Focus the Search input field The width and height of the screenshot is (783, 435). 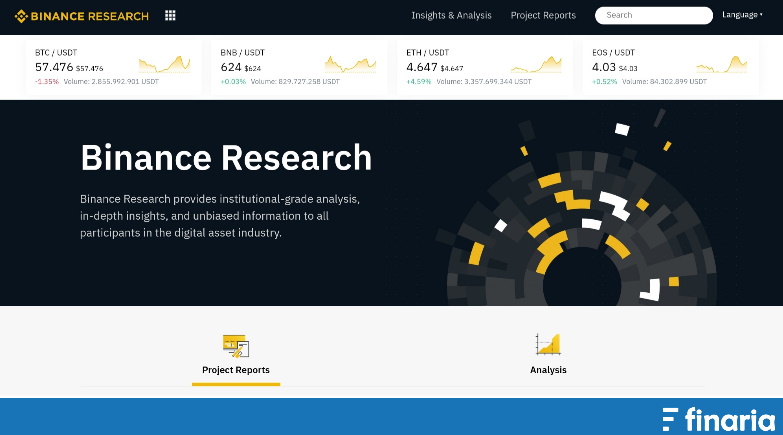pos(654,15)
